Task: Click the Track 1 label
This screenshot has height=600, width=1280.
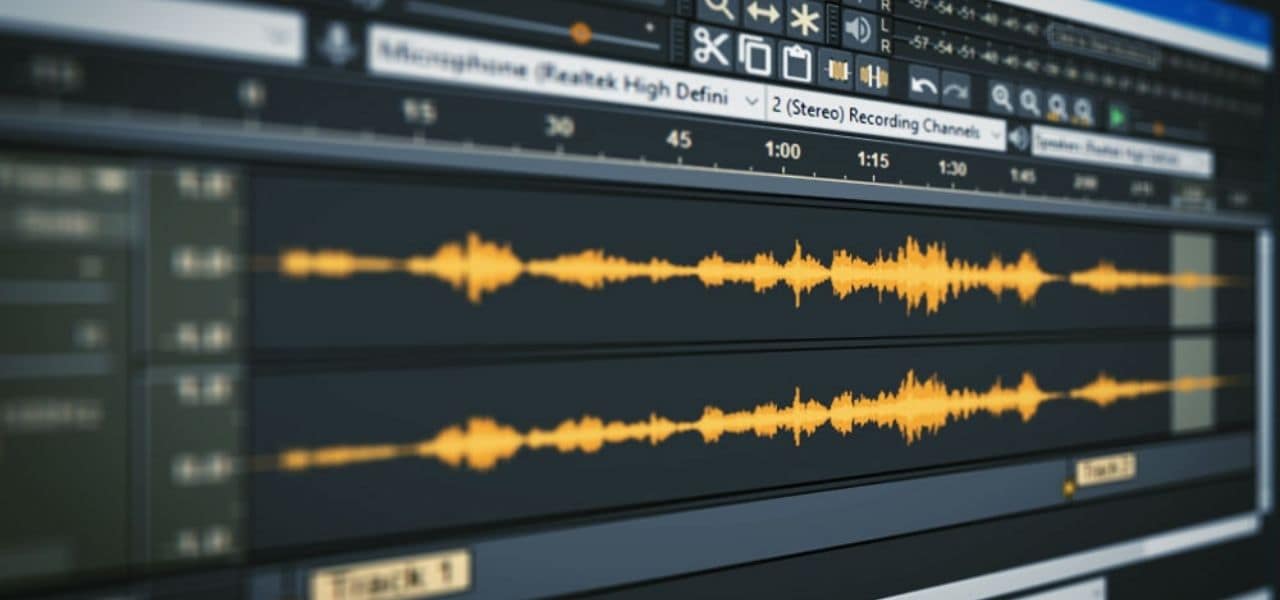Action: [390, 575]
